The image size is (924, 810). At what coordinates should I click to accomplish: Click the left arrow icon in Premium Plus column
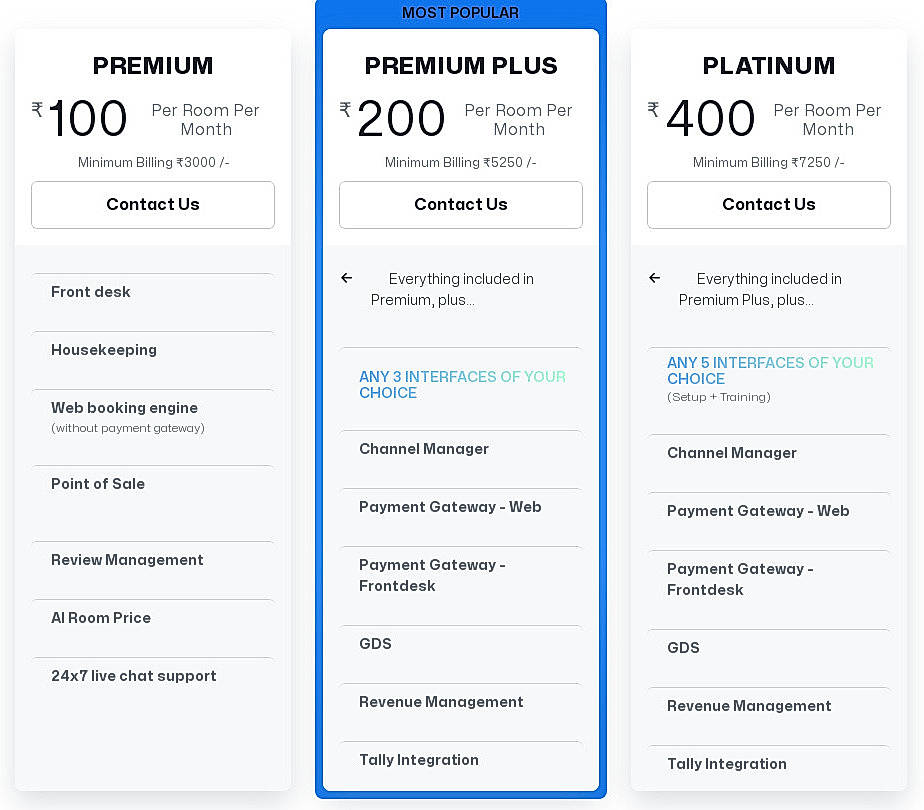[347, 278]
